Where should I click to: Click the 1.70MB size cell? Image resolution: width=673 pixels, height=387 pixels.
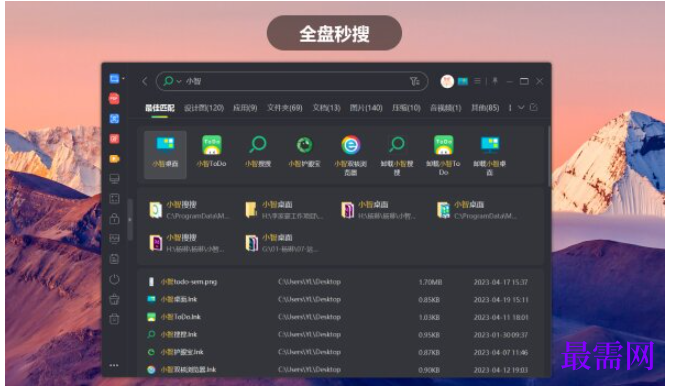(x=430, y=282)
